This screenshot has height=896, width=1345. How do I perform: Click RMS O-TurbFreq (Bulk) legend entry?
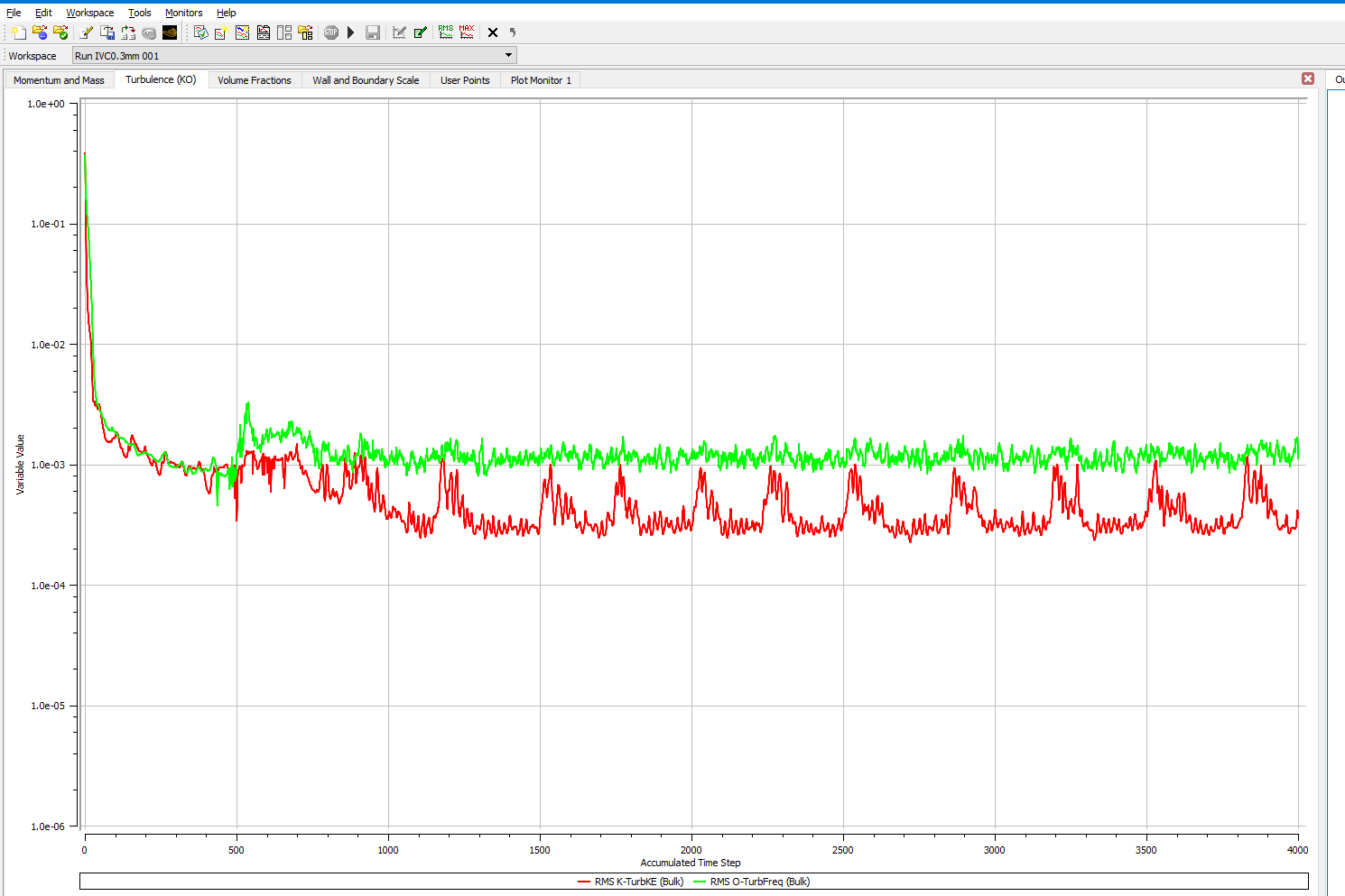[759, 882]
